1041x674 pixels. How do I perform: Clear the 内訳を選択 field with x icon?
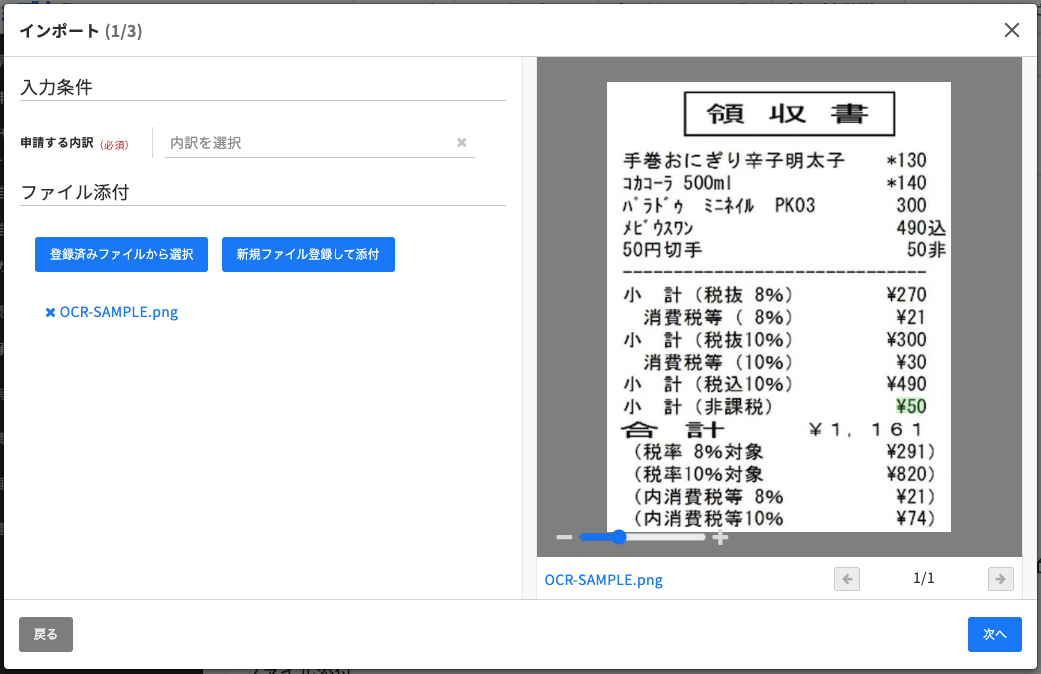coord(461,142)
